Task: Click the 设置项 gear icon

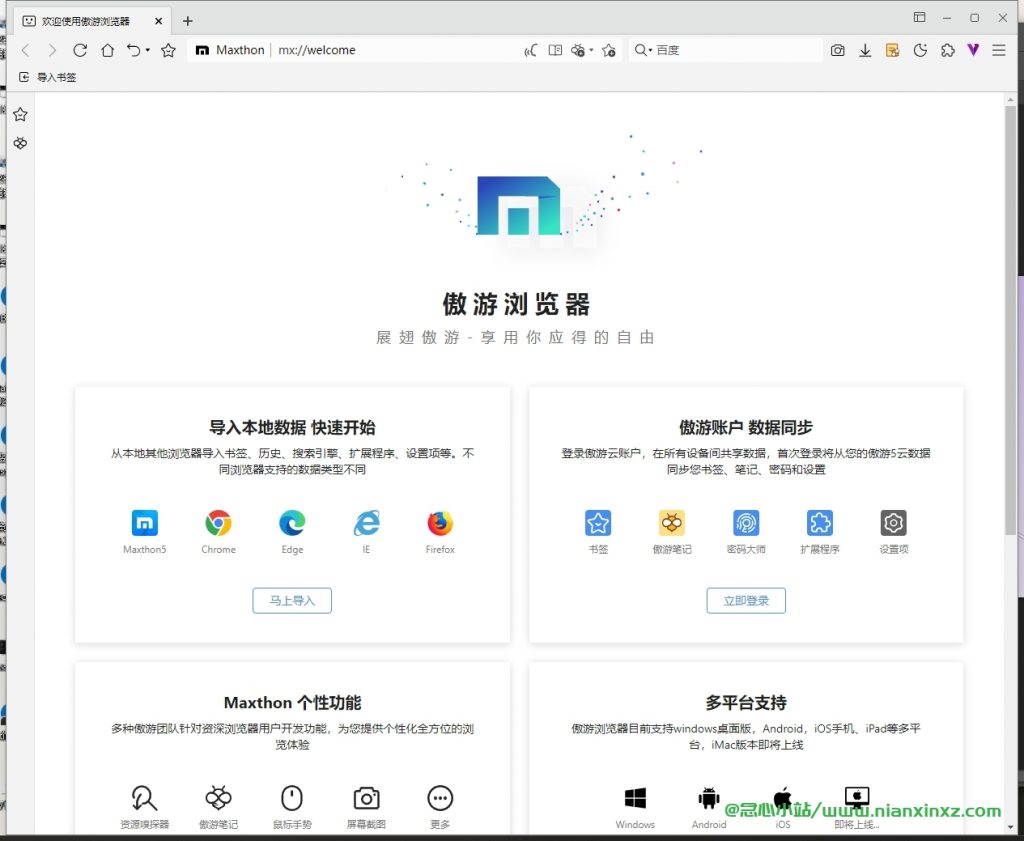Action: pos(893,523)
